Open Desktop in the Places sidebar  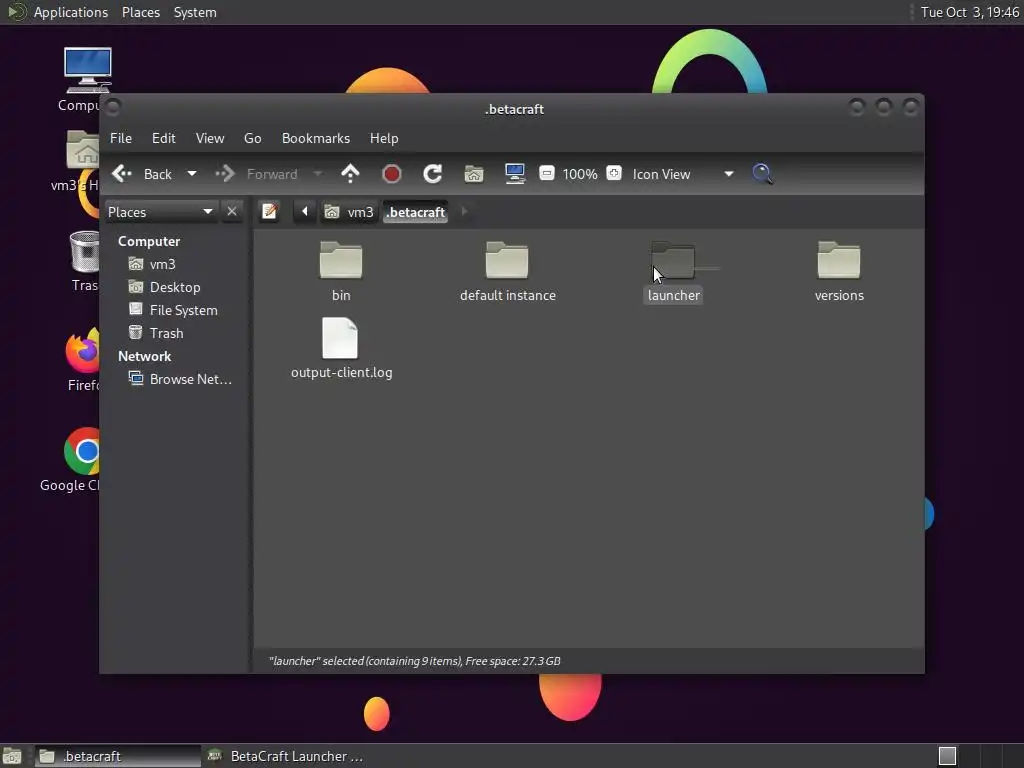point(174,287)
